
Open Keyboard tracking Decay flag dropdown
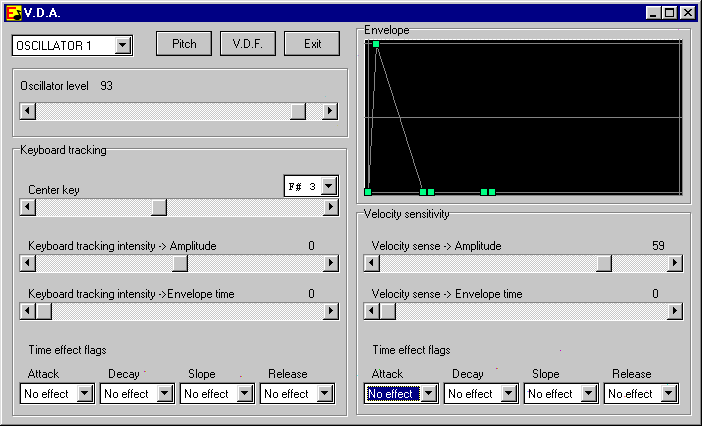pyautogui.click(x=165, y=394)
